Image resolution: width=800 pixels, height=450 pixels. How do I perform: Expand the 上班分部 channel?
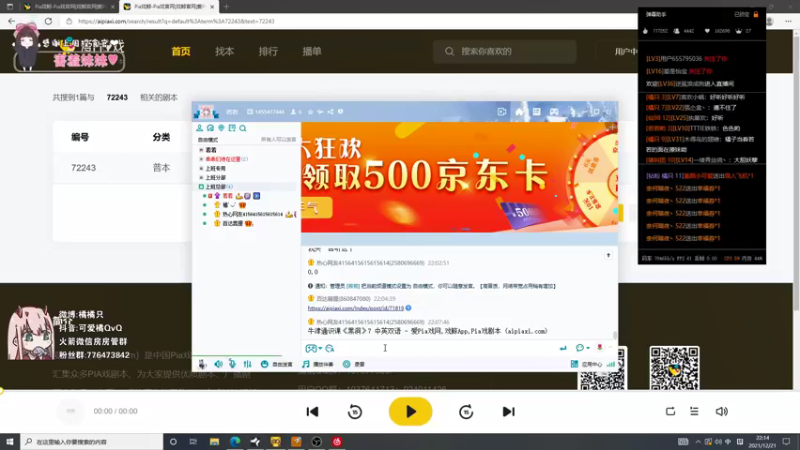coord(201,178)
